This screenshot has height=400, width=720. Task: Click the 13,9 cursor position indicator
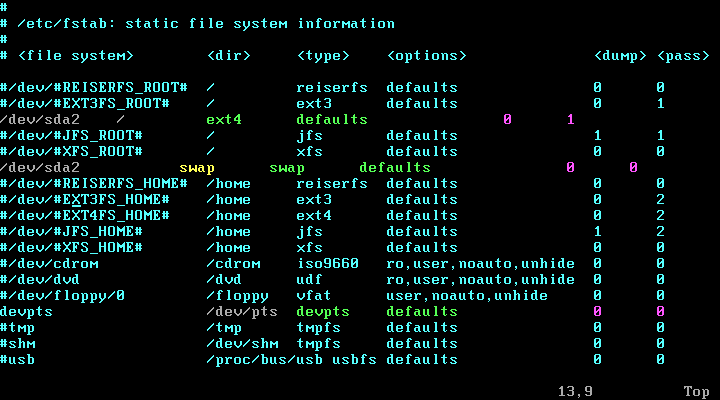[575, 391]
